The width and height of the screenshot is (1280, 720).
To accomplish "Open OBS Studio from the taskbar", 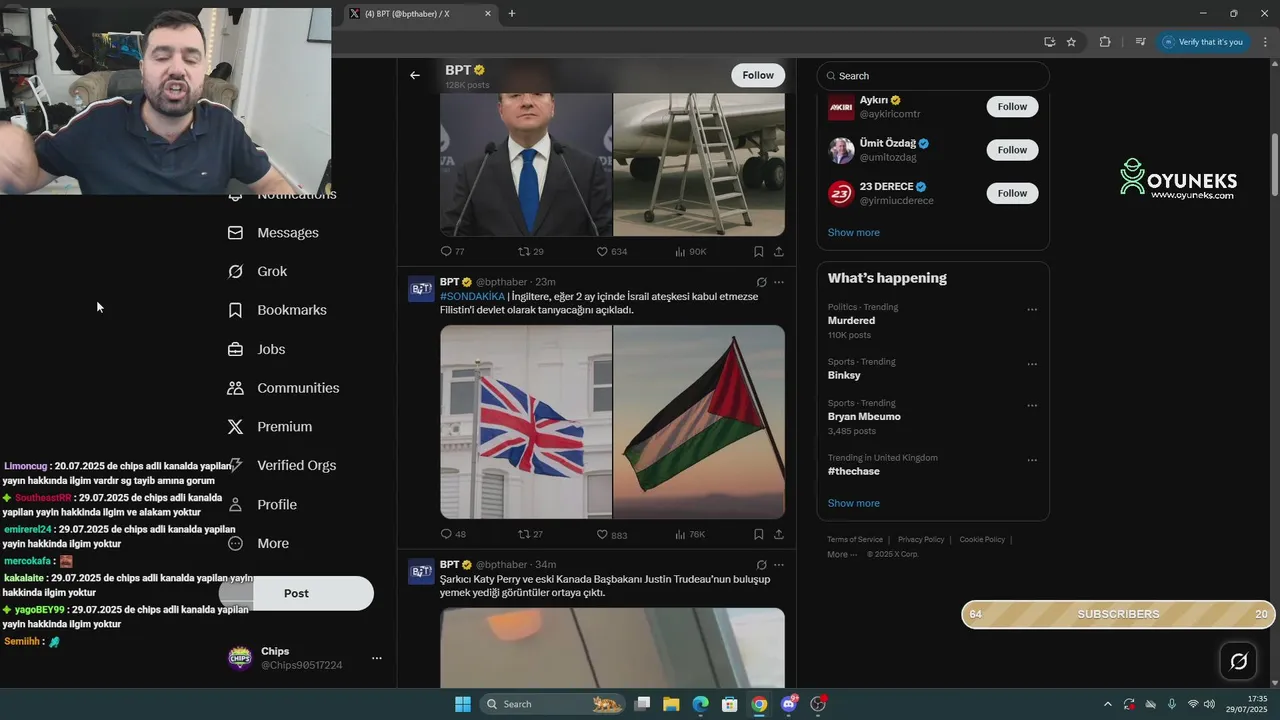I will pos(818,704).
